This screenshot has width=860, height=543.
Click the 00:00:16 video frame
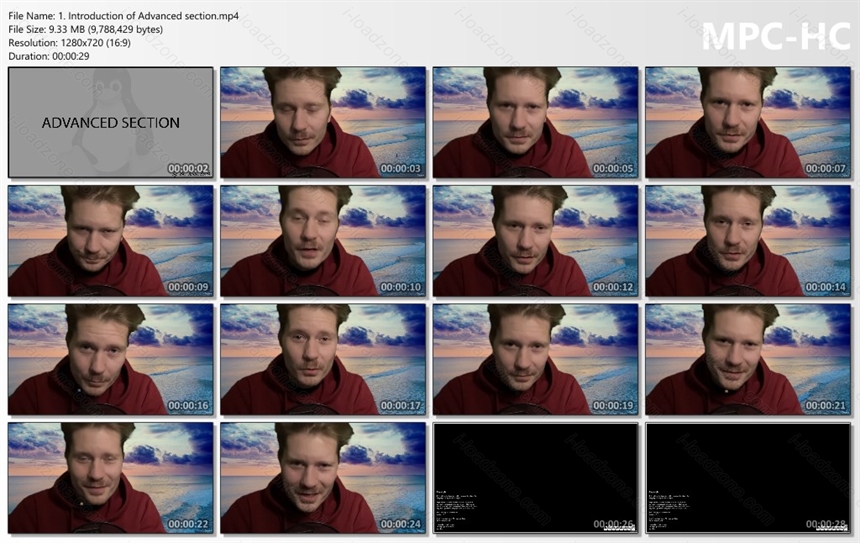point(111,359)
